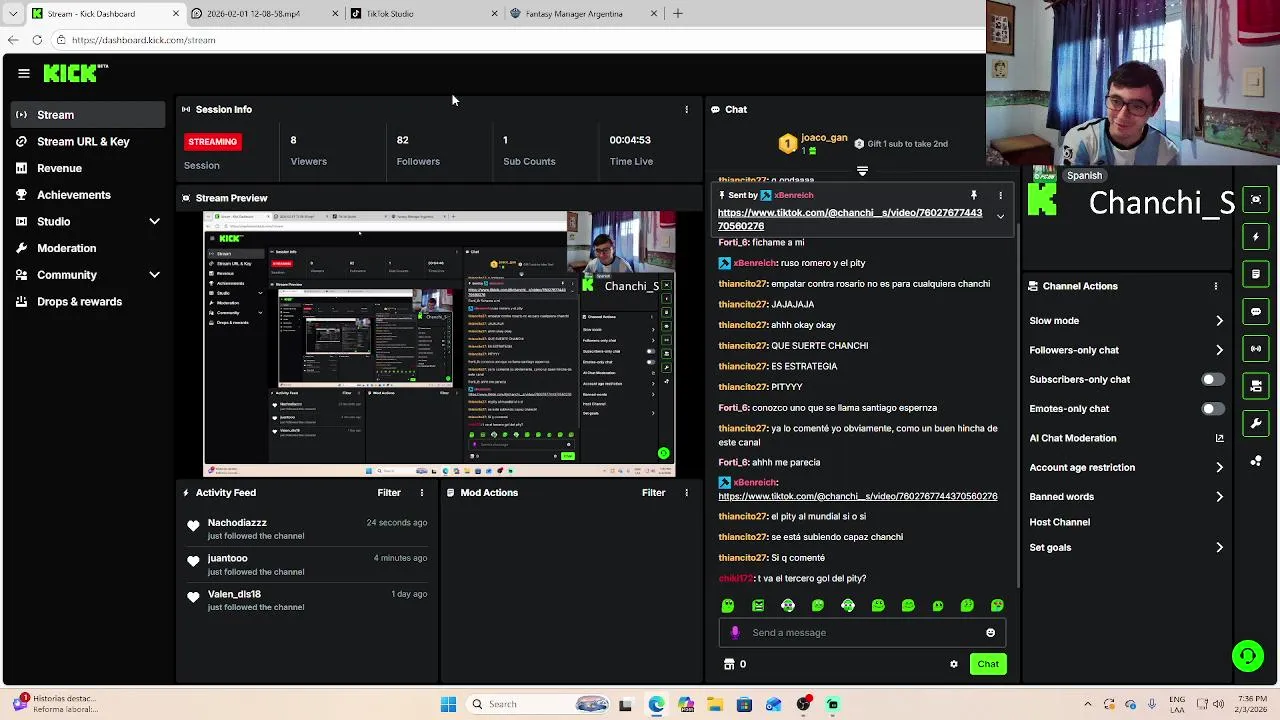The image size is (1280, 720).
Task: Expand Slow mode options
Action: [x=1219, y=321]
